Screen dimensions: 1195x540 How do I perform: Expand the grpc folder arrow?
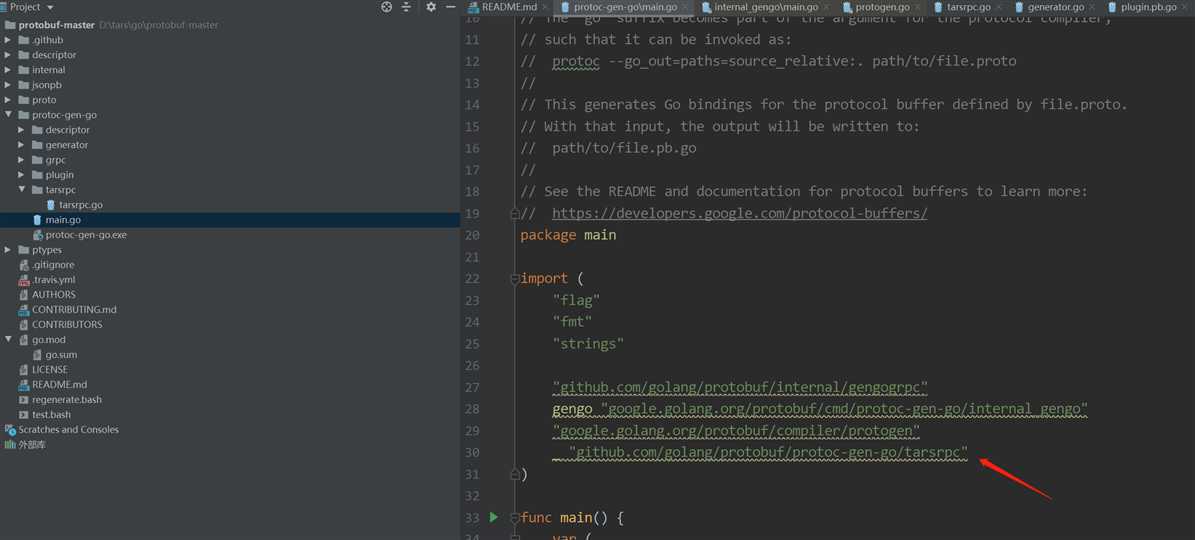coord(22,160)
